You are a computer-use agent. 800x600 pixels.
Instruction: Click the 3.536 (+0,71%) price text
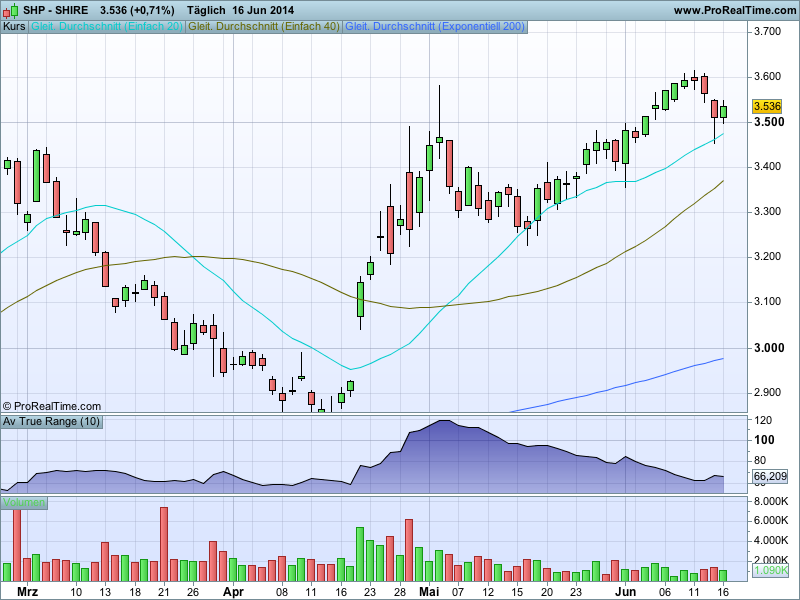[x=137, y=10]
